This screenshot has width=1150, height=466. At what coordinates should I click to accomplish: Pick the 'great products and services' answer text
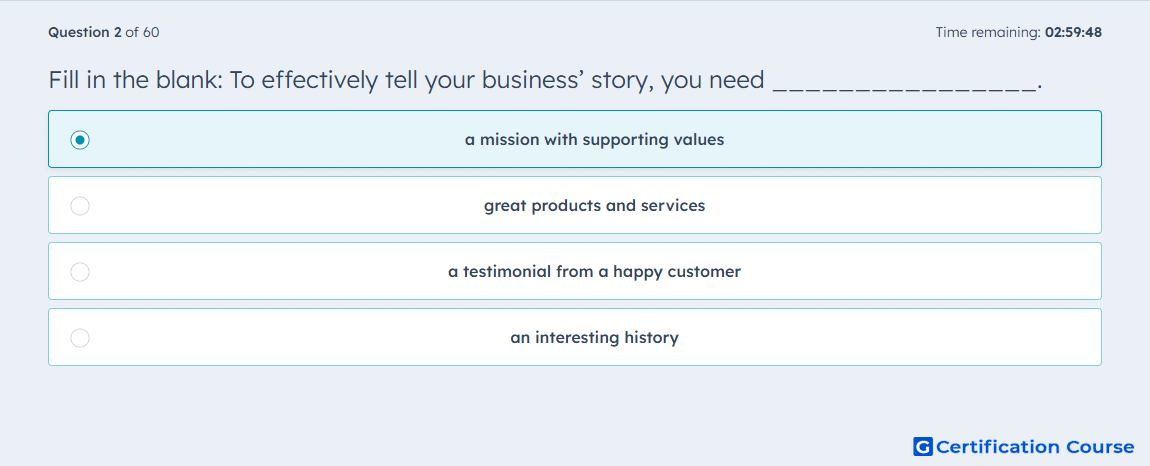tap(594, 206)
